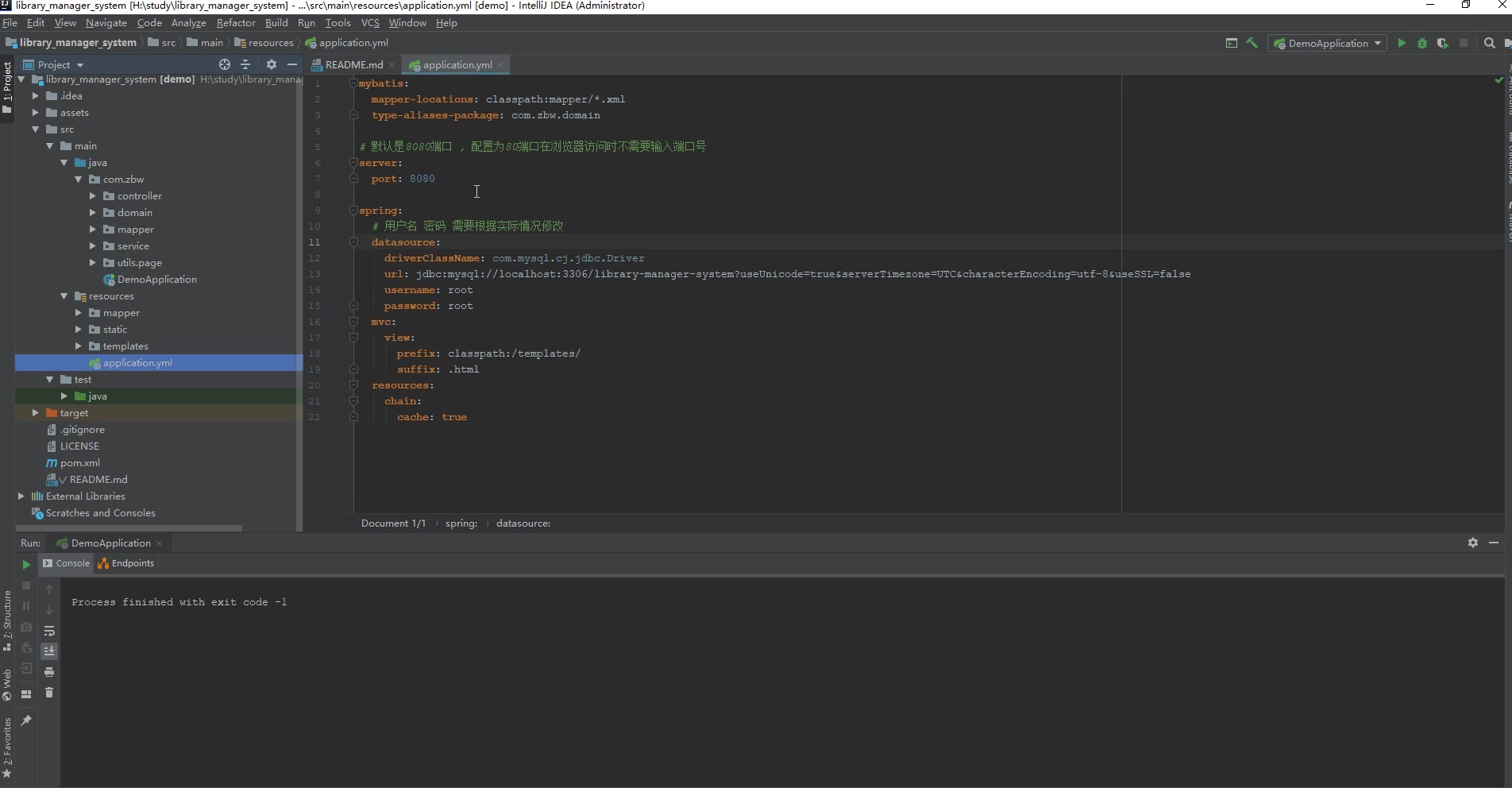Toggle soft-wrap in console

[49, 631]
